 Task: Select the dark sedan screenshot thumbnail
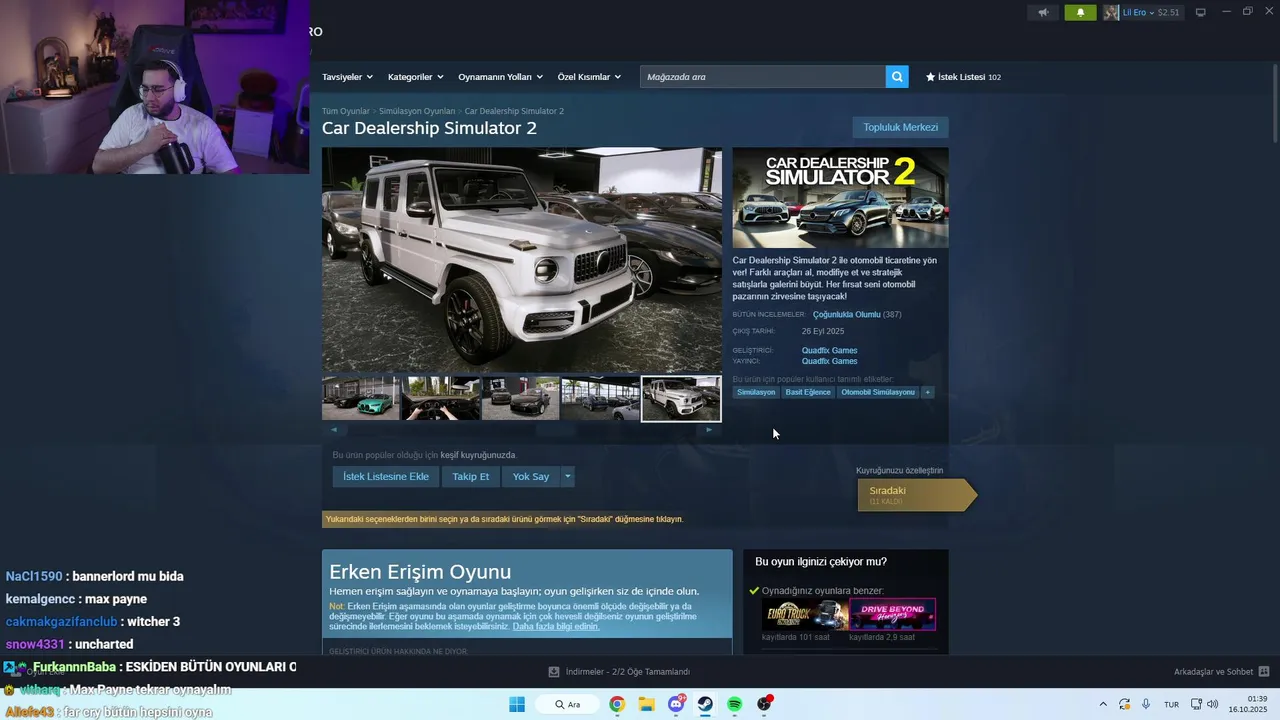520,398
